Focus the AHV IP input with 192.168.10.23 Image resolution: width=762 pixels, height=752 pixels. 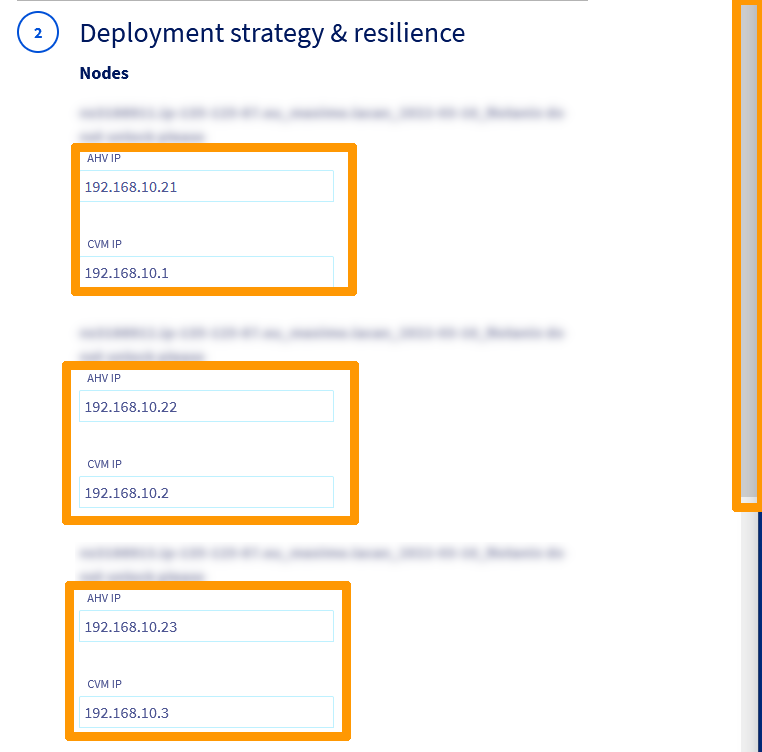tap(206, 627)
